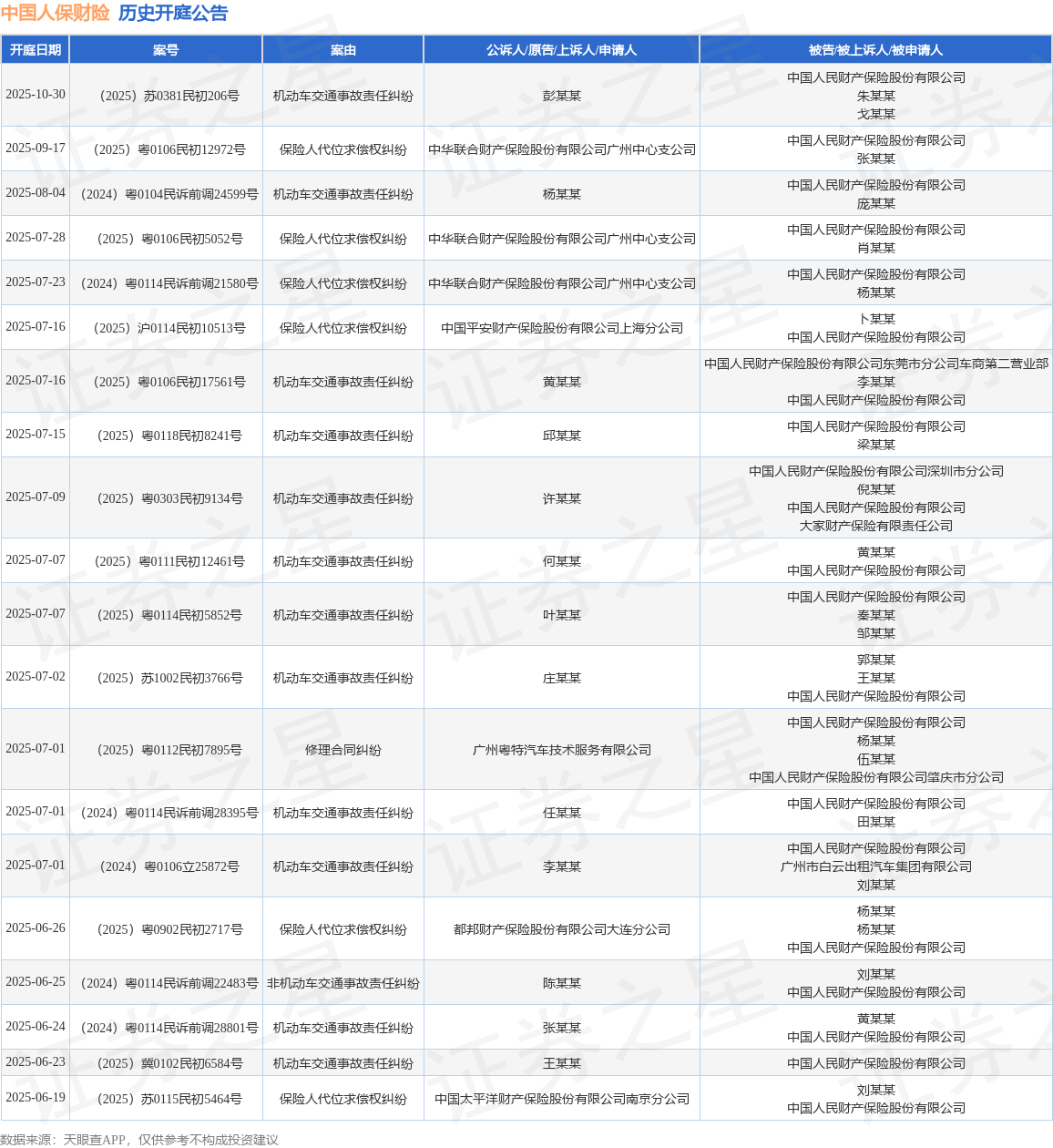Select case number (2025）粤0106民初5052号
Image resolution: width=1053 pixels, height=1148 pixels.
point(166,239)
